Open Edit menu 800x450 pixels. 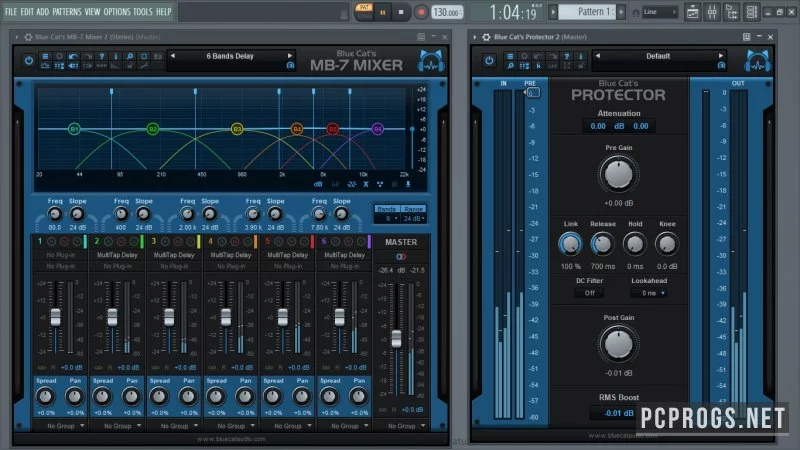pyautogui.click(x=27, y=11)
